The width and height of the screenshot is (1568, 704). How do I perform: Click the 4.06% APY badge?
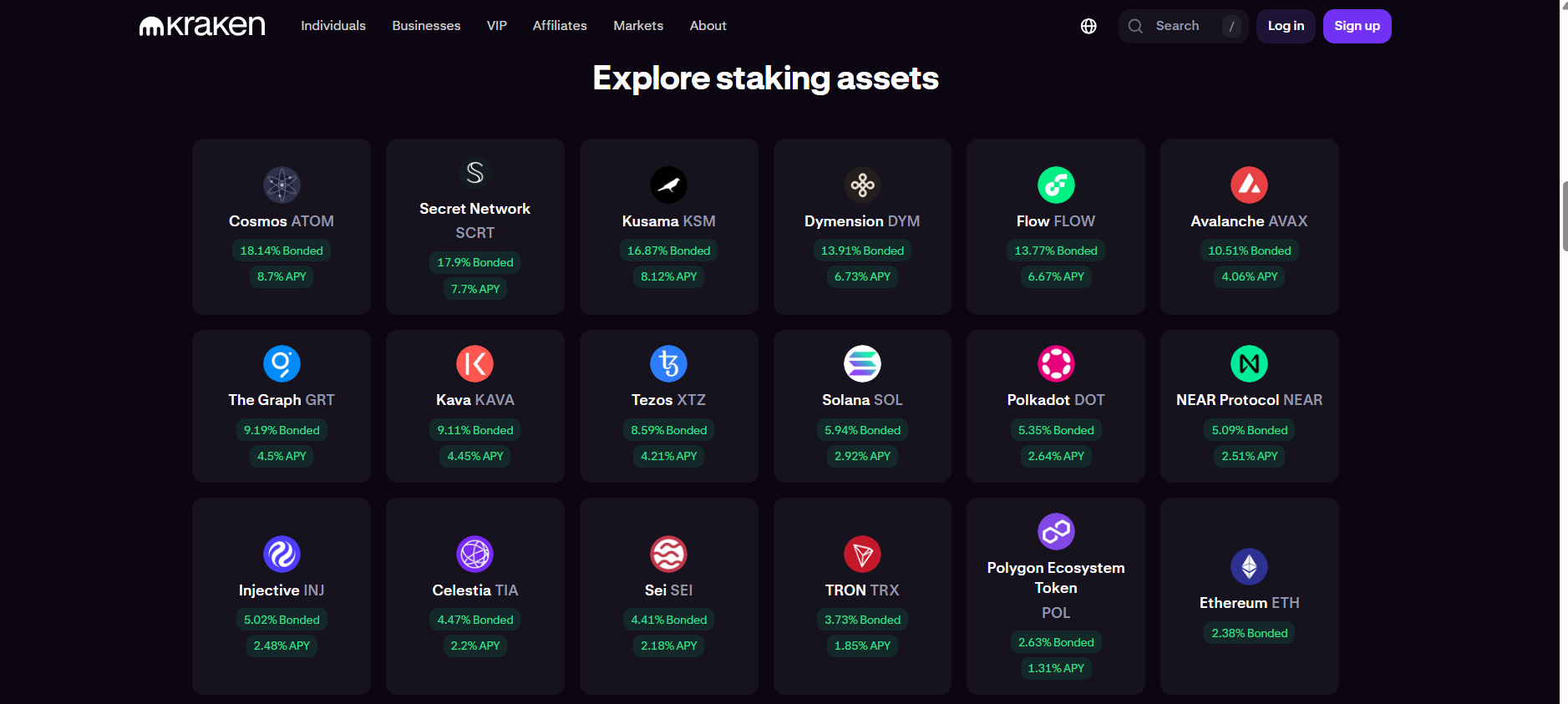(1250, 276)
